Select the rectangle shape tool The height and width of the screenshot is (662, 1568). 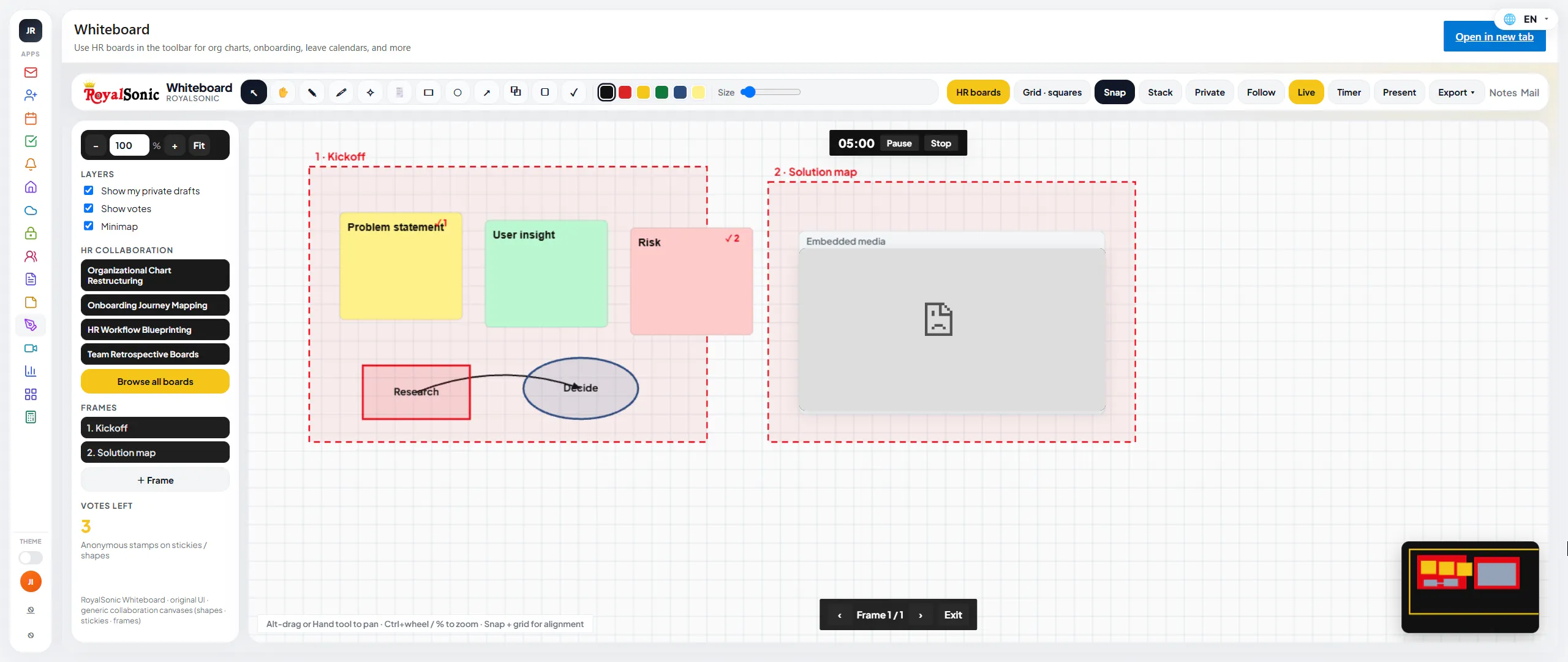(x=429, y=93)
